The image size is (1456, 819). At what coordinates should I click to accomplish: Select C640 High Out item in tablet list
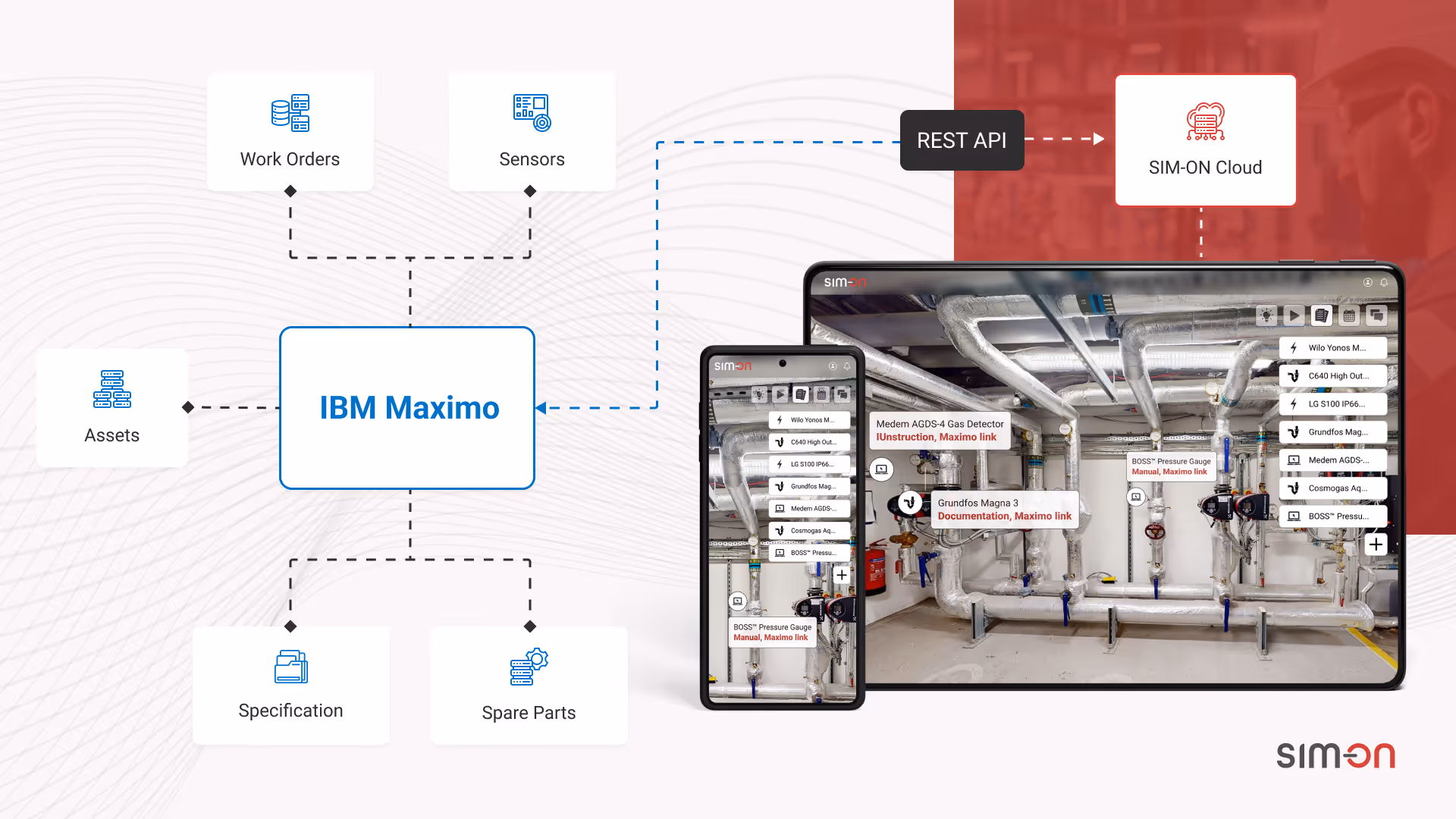coord(1333,376)
